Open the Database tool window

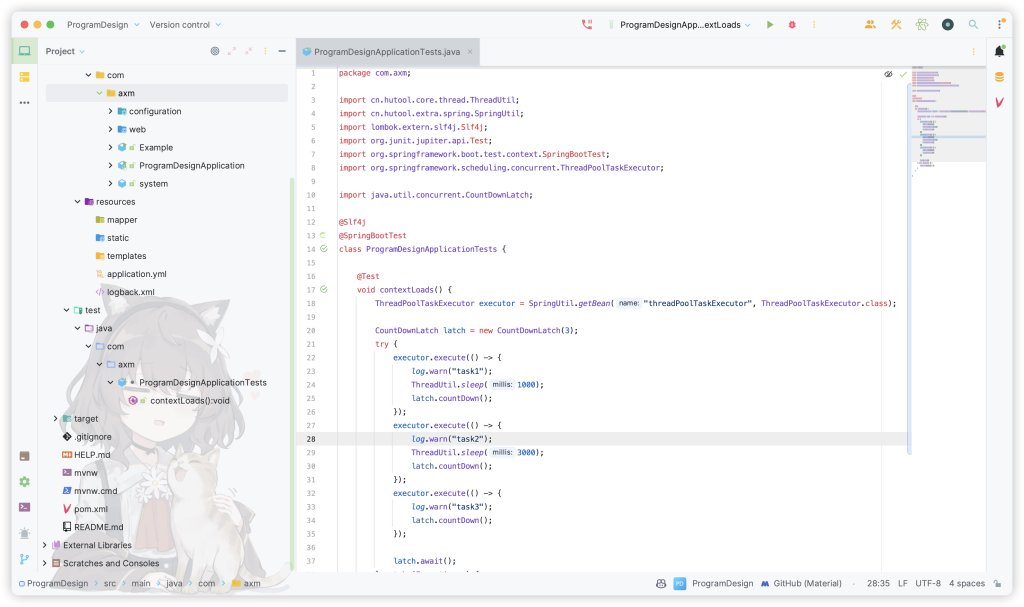pos(998,77)
